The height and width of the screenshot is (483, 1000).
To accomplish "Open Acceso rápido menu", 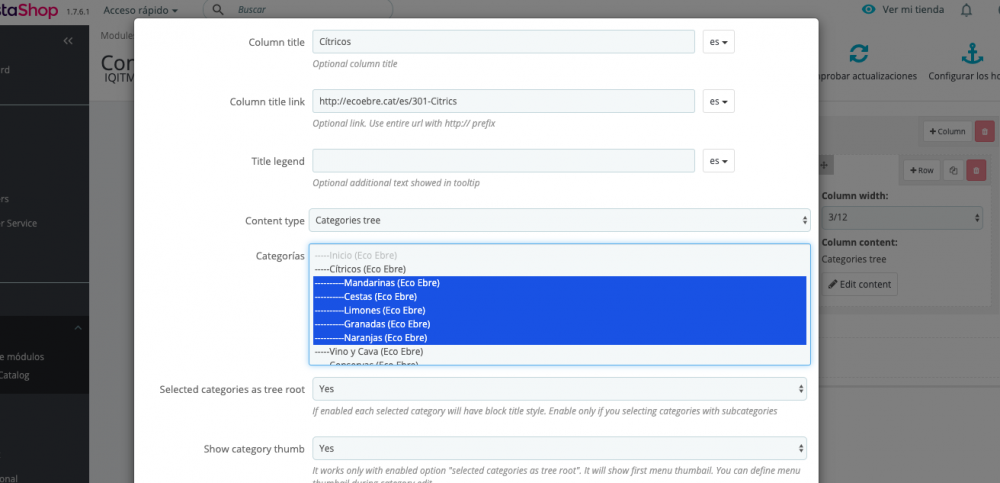I will pos(140,10).
